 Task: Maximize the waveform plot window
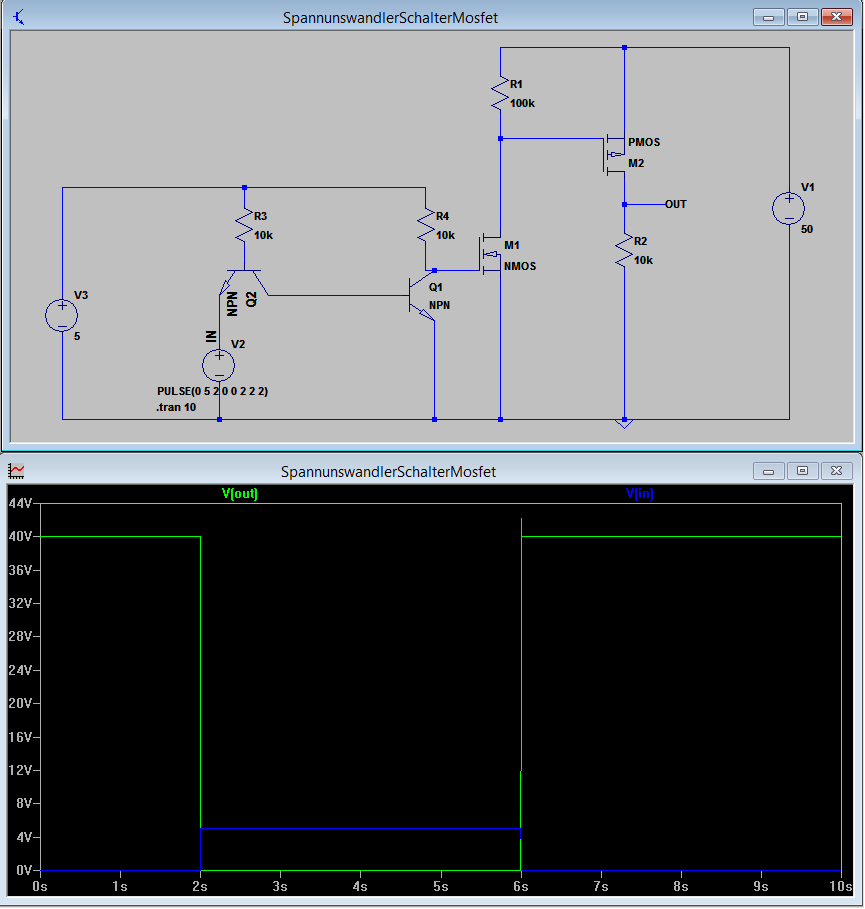tap(802, 471)
